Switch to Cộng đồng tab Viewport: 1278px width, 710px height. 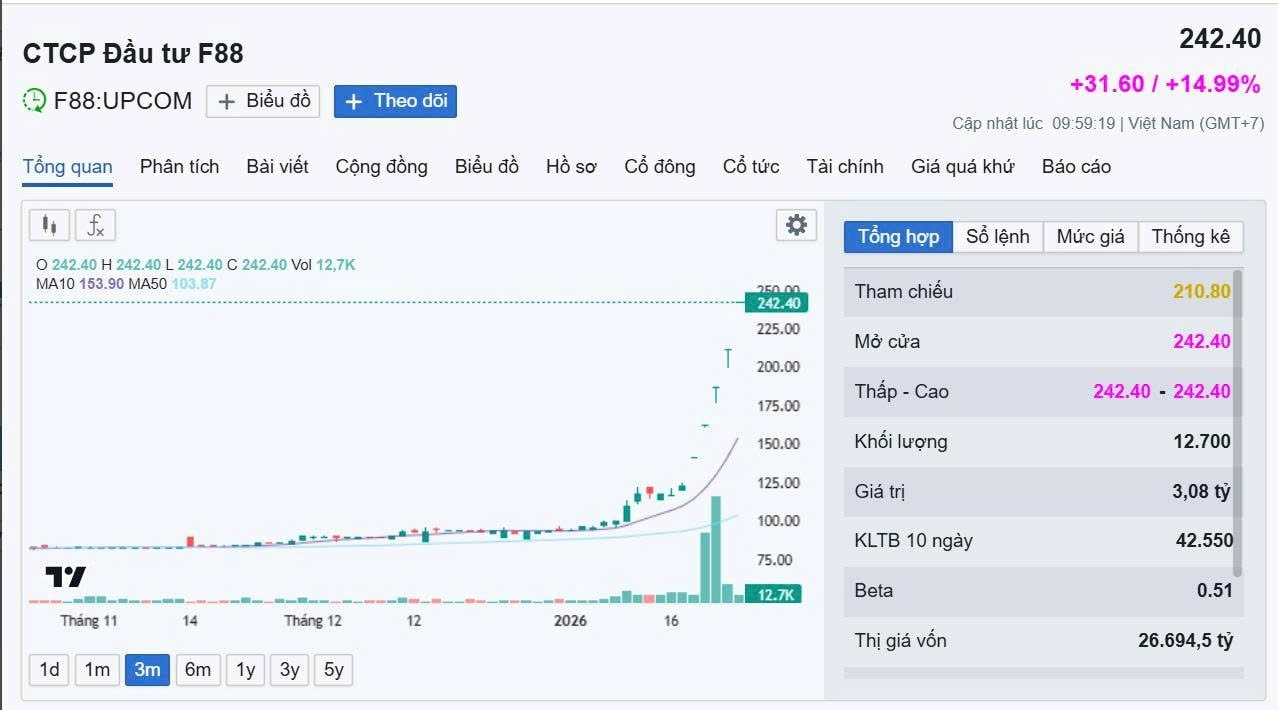(x=381, y=167)
